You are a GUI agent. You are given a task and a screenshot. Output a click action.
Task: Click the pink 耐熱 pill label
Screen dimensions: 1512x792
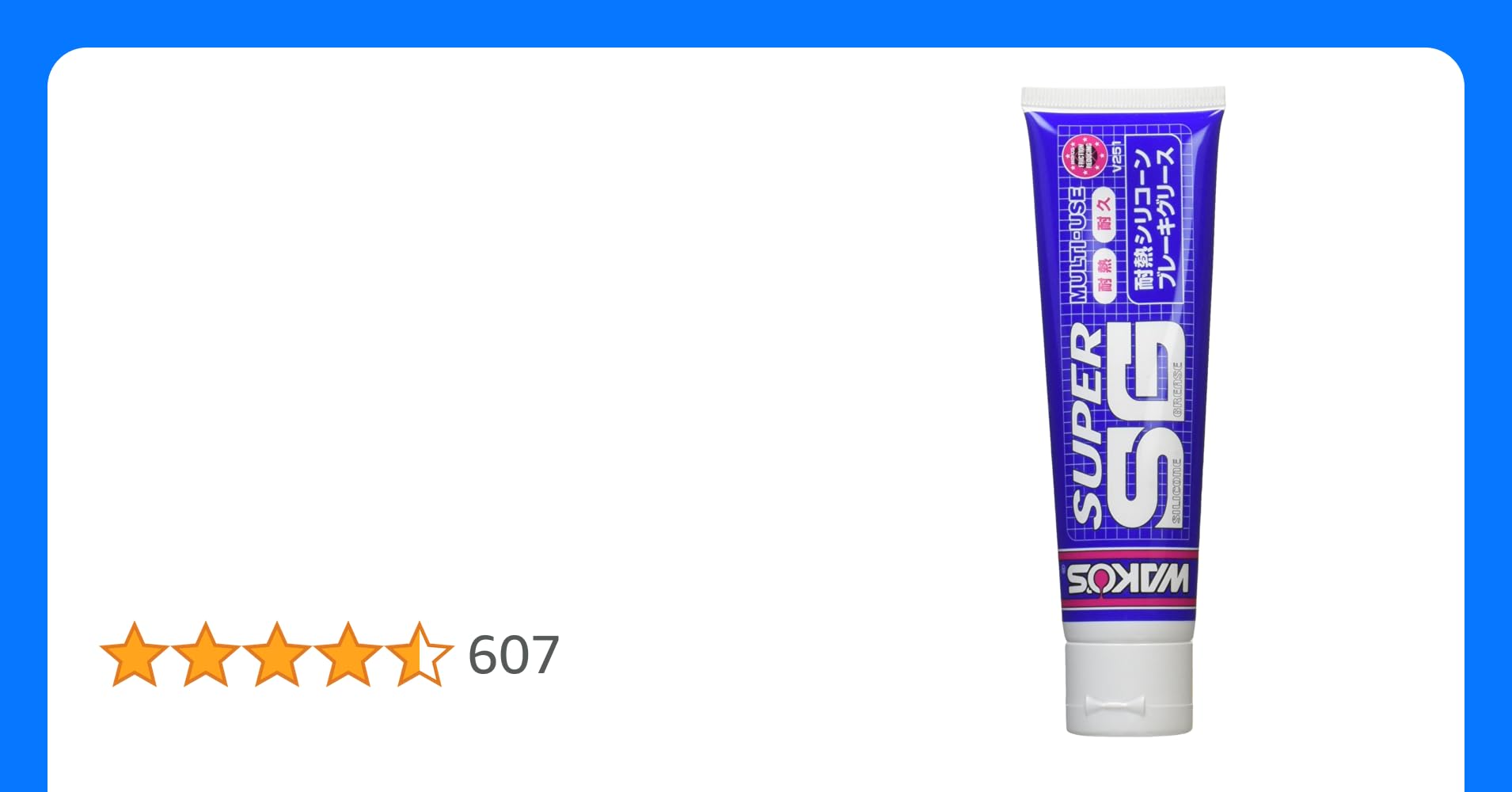click(1104, 275)
